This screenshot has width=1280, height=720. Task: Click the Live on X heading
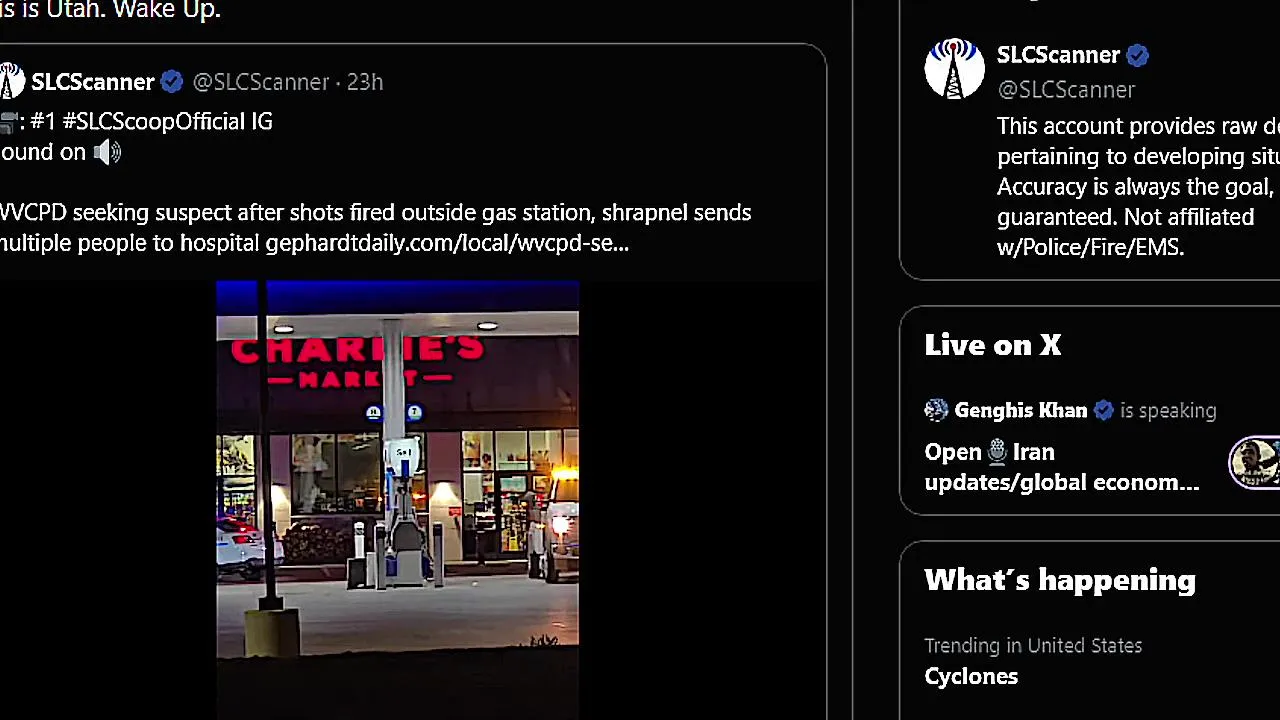[993, 345]
